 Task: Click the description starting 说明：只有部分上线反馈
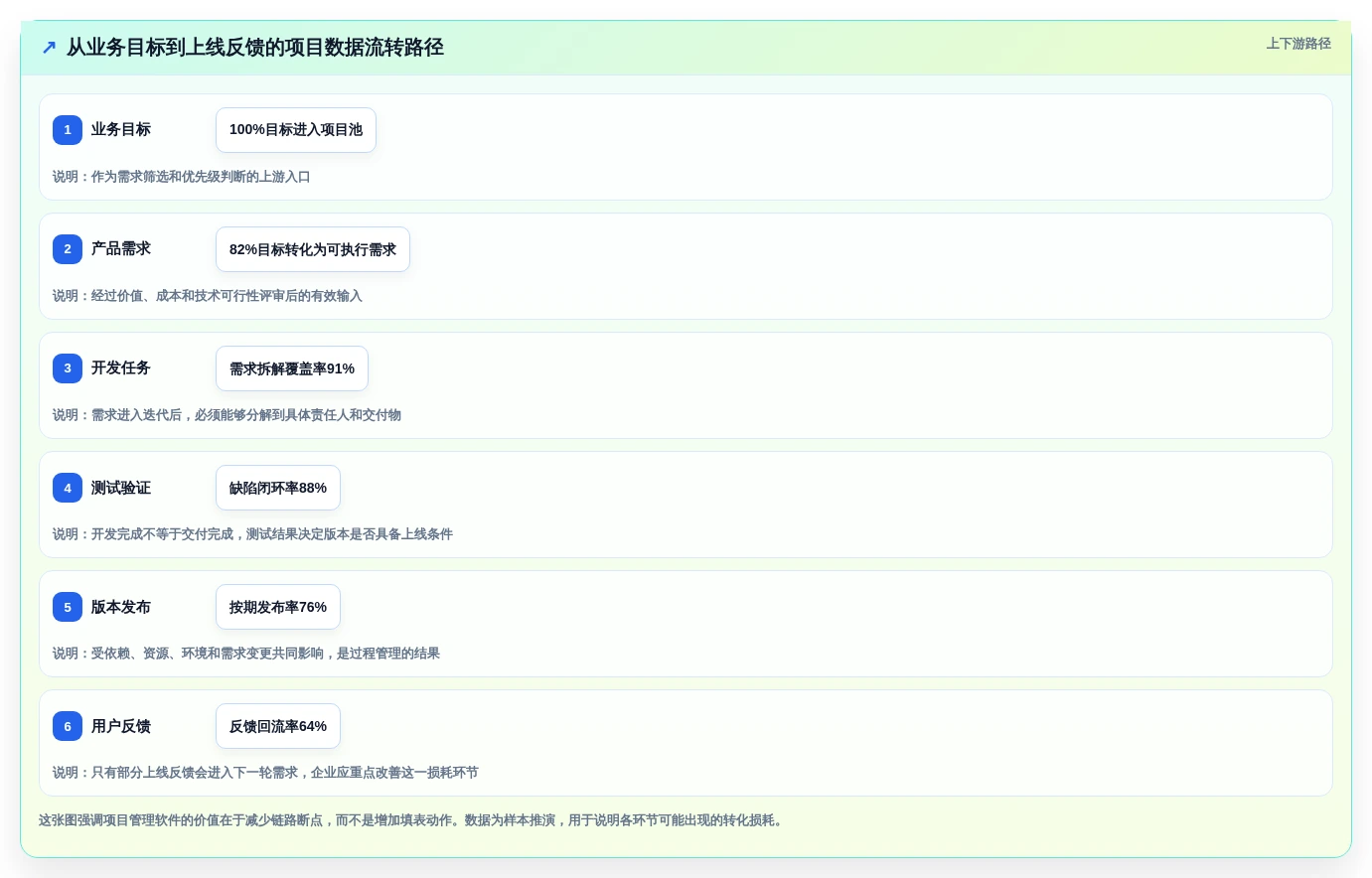click(x=265, y=773)
